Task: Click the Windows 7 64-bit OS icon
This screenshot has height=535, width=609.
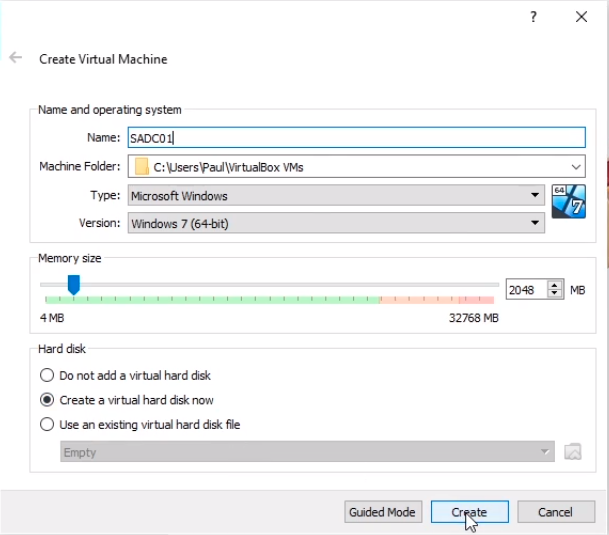Action: point(568,201)
